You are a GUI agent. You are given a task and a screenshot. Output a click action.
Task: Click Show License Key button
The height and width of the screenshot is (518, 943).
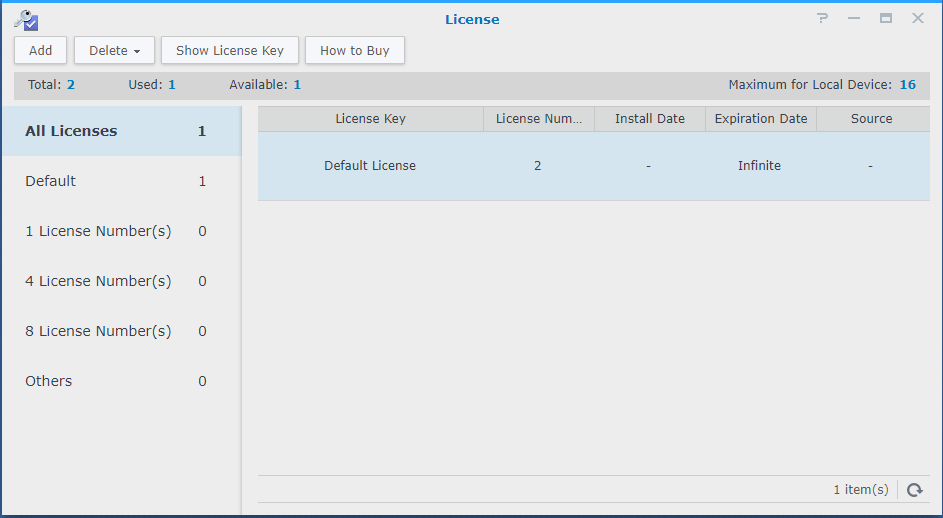tap(230, 51)
